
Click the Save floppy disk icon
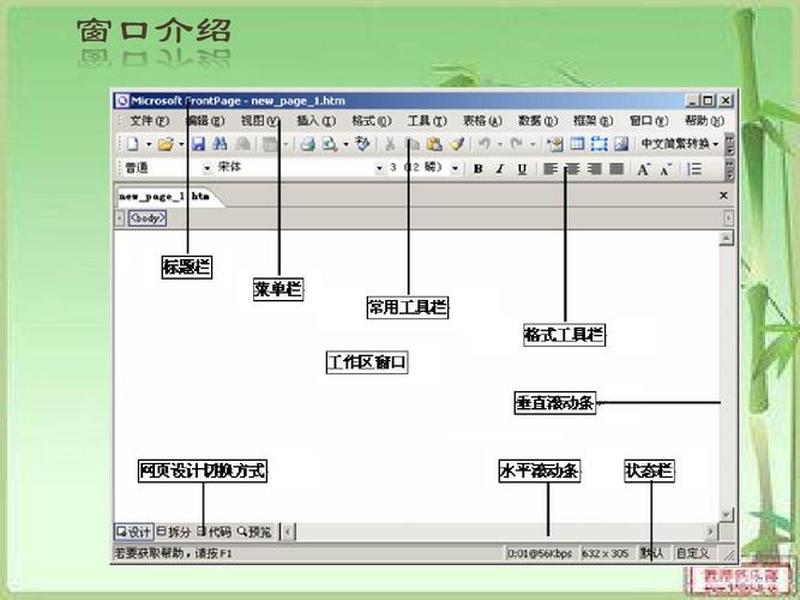198,144
